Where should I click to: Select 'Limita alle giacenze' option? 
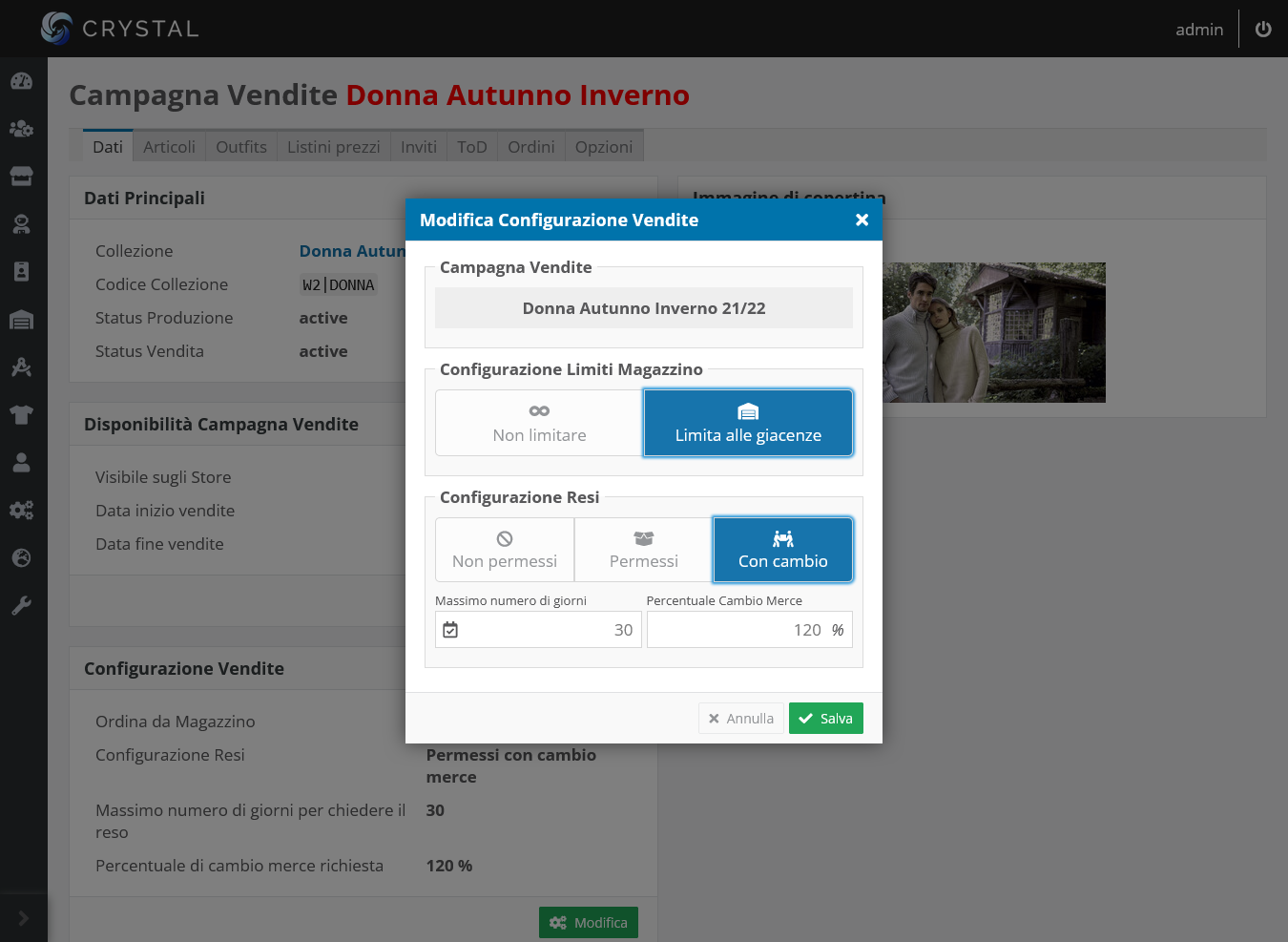748,423
